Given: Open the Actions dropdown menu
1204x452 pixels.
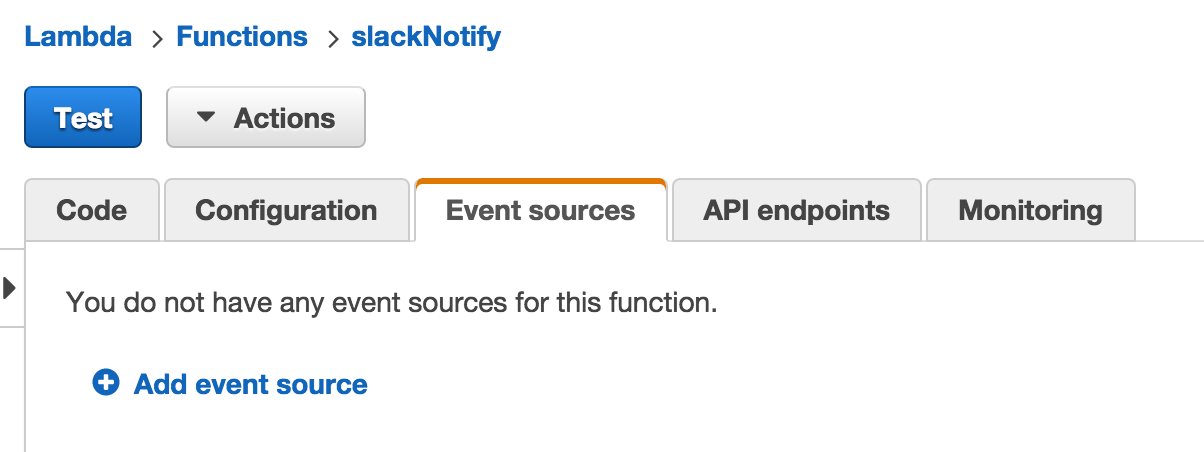Looking at the screenshot, I should [x=266, y=118].
